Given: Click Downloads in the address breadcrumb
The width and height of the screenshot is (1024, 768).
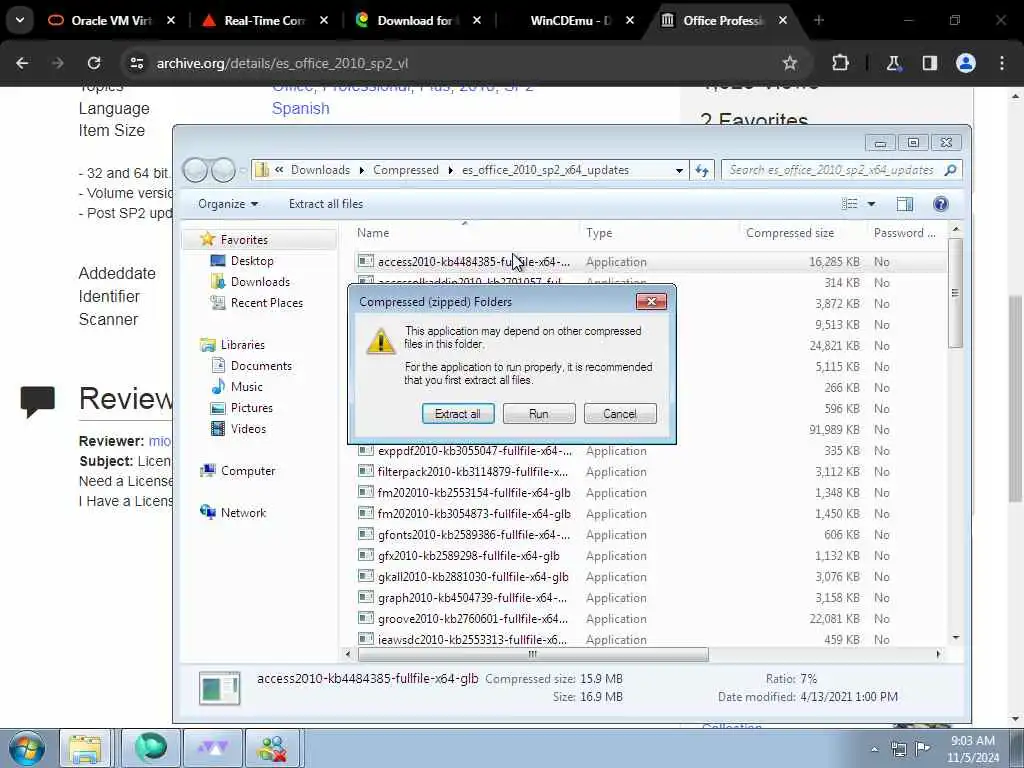Looking at the screenshot, I should pyautogui.click(x=320, y=170).
